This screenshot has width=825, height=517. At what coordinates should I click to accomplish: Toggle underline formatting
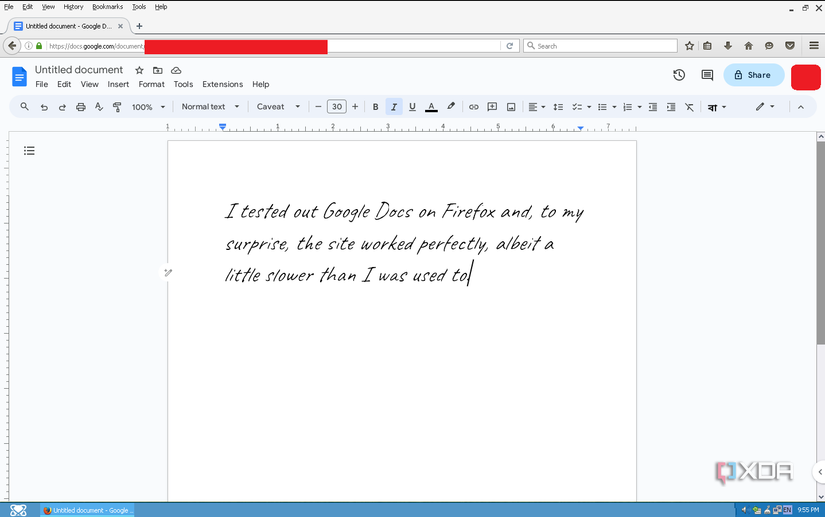(x=412, y=107)
